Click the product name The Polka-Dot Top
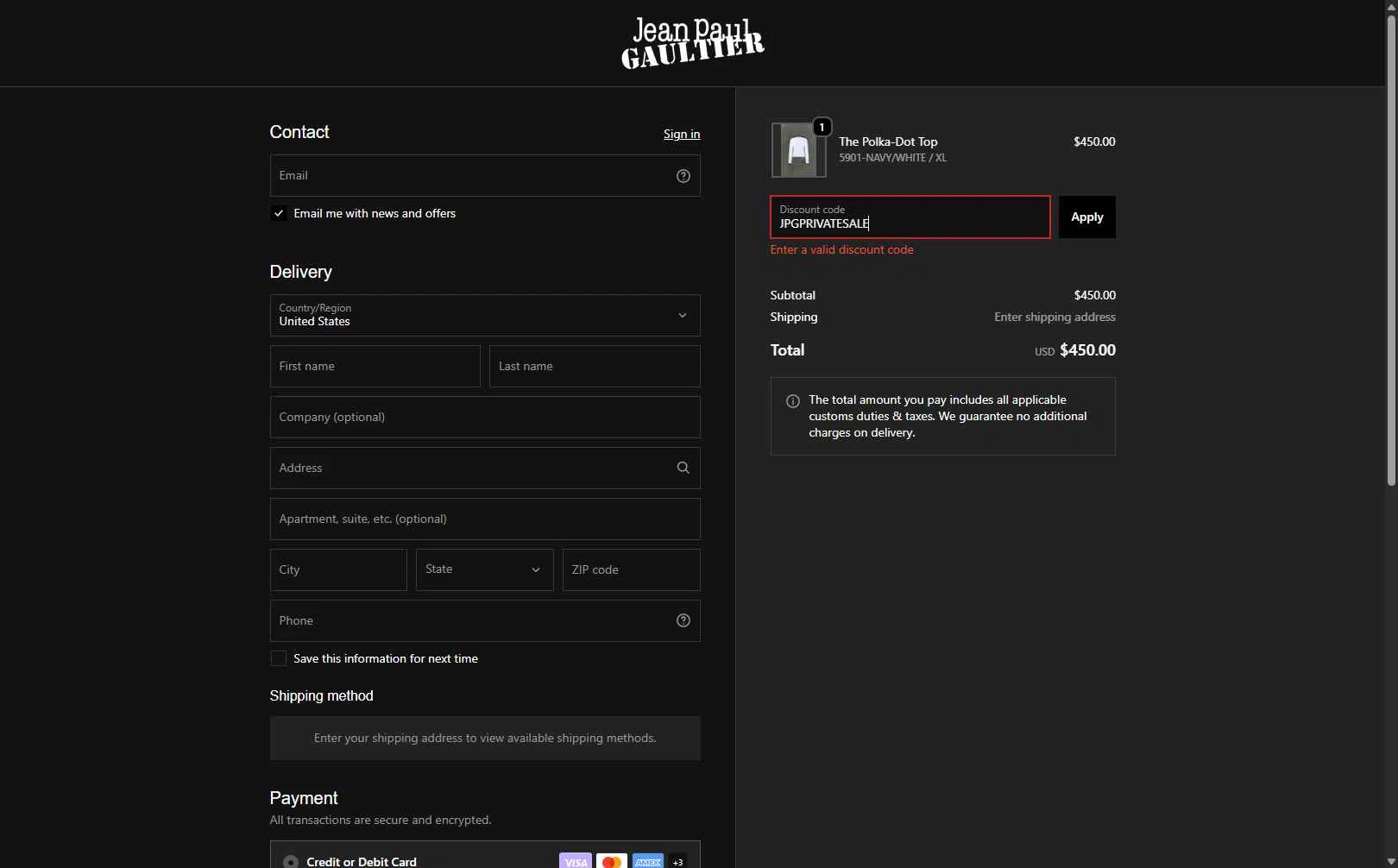Viewport: 1398px width, 868px height. 888,142
